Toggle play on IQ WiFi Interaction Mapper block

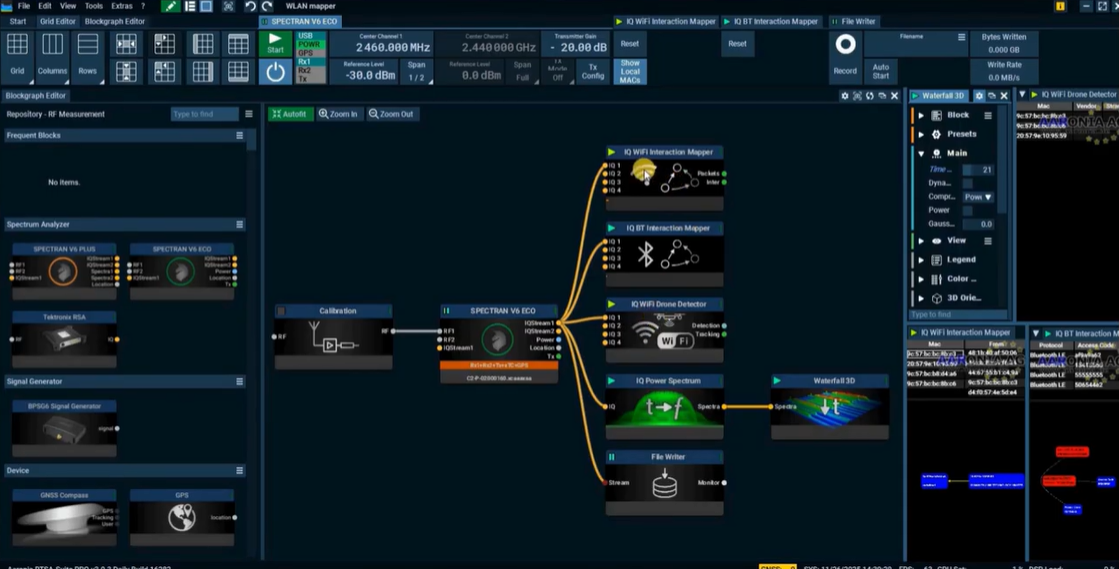tap(612, 152)
